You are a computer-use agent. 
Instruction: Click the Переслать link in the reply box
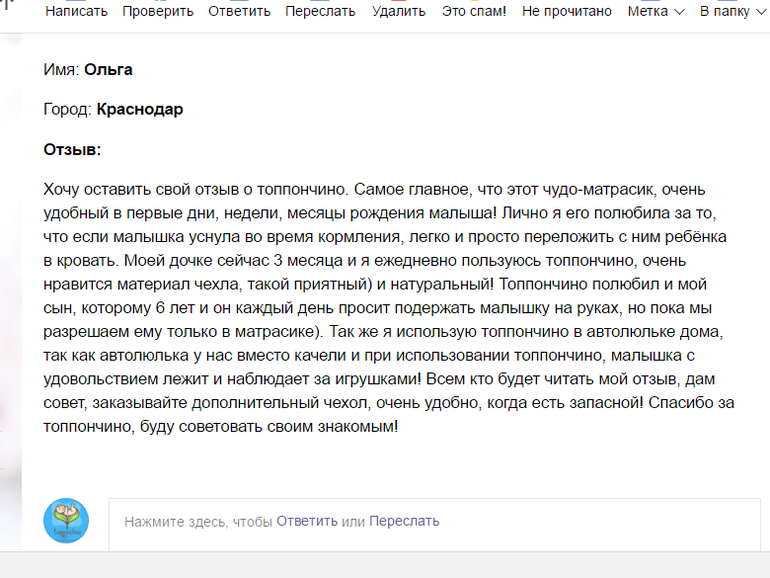(x=404, y=521)
